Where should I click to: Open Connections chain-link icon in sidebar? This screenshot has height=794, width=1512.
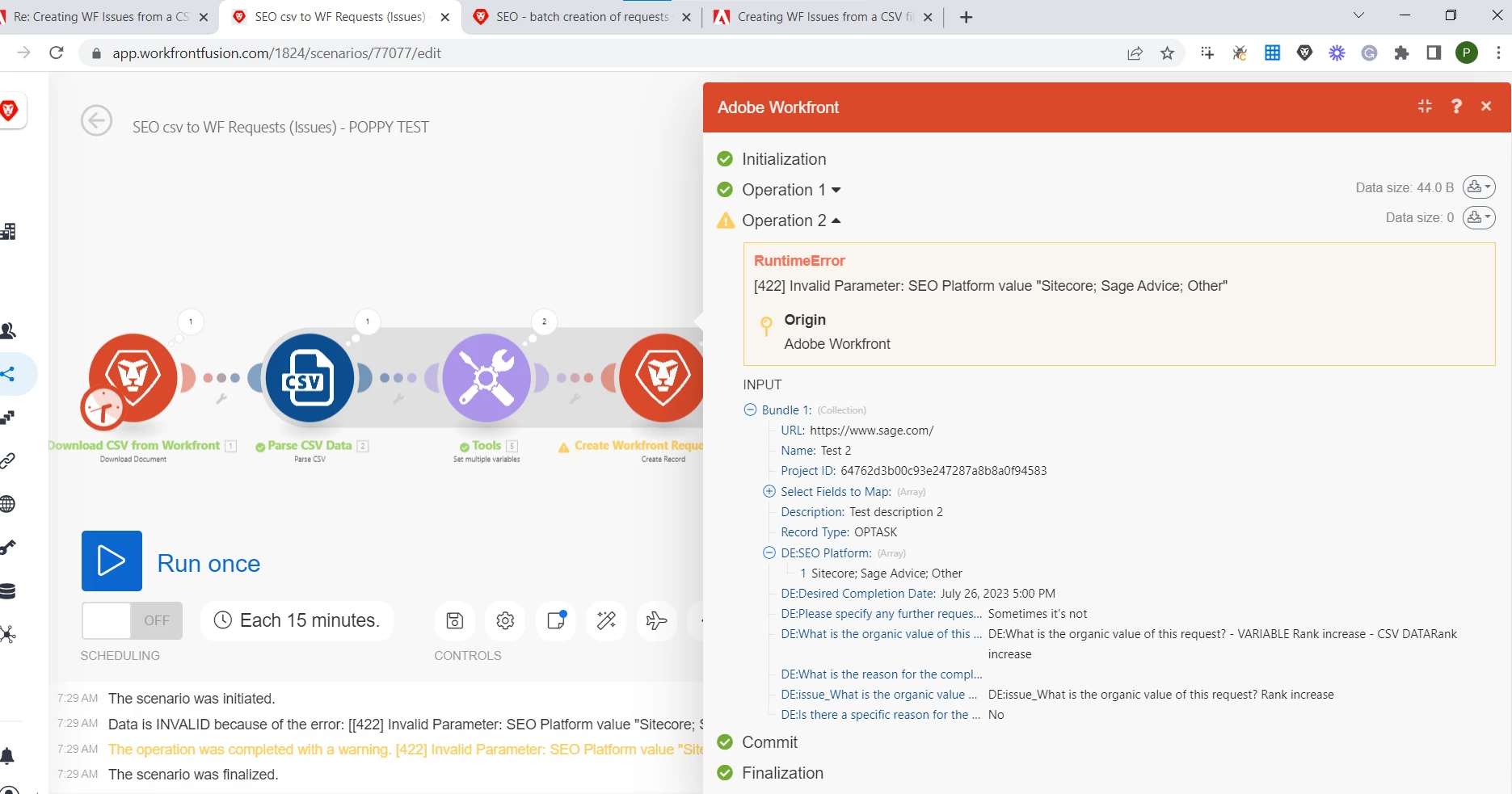(x=8, y=460)
